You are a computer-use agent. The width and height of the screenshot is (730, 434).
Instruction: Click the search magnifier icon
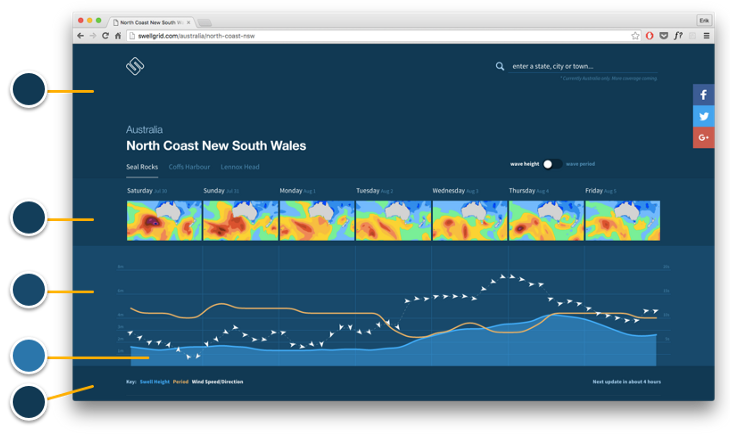[500, 67]
